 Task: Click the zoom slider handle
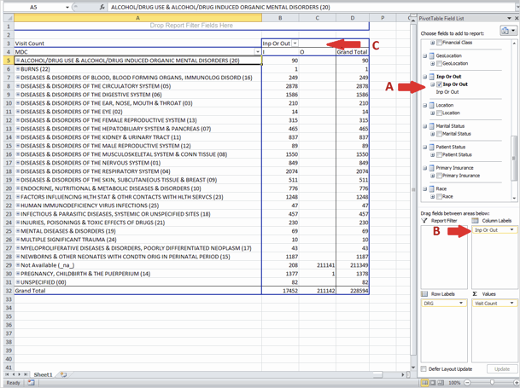click(492, 383)
